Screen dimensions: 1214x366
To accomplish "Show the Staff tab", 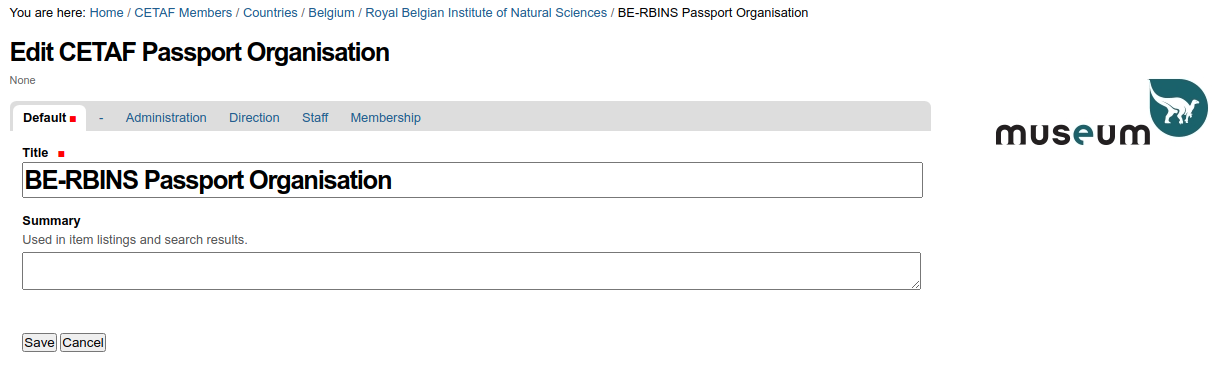I will click(315, 118).
